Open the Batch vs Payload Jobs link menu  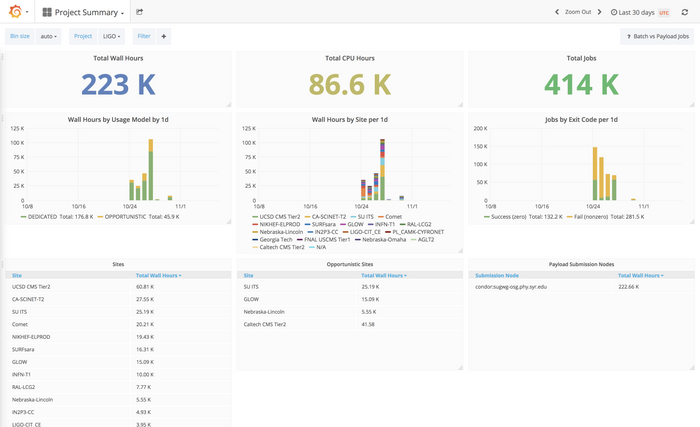(657, 36)
